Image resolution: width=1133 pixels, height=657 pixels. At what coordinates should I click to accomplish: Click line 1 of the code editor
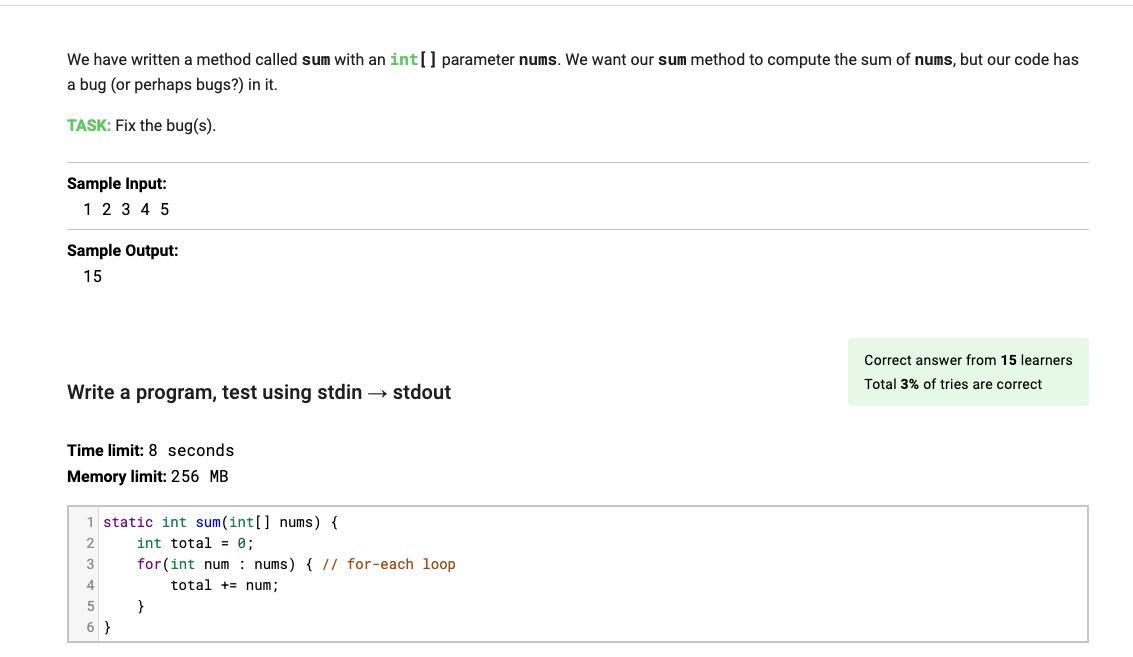(x=220, y=522)
